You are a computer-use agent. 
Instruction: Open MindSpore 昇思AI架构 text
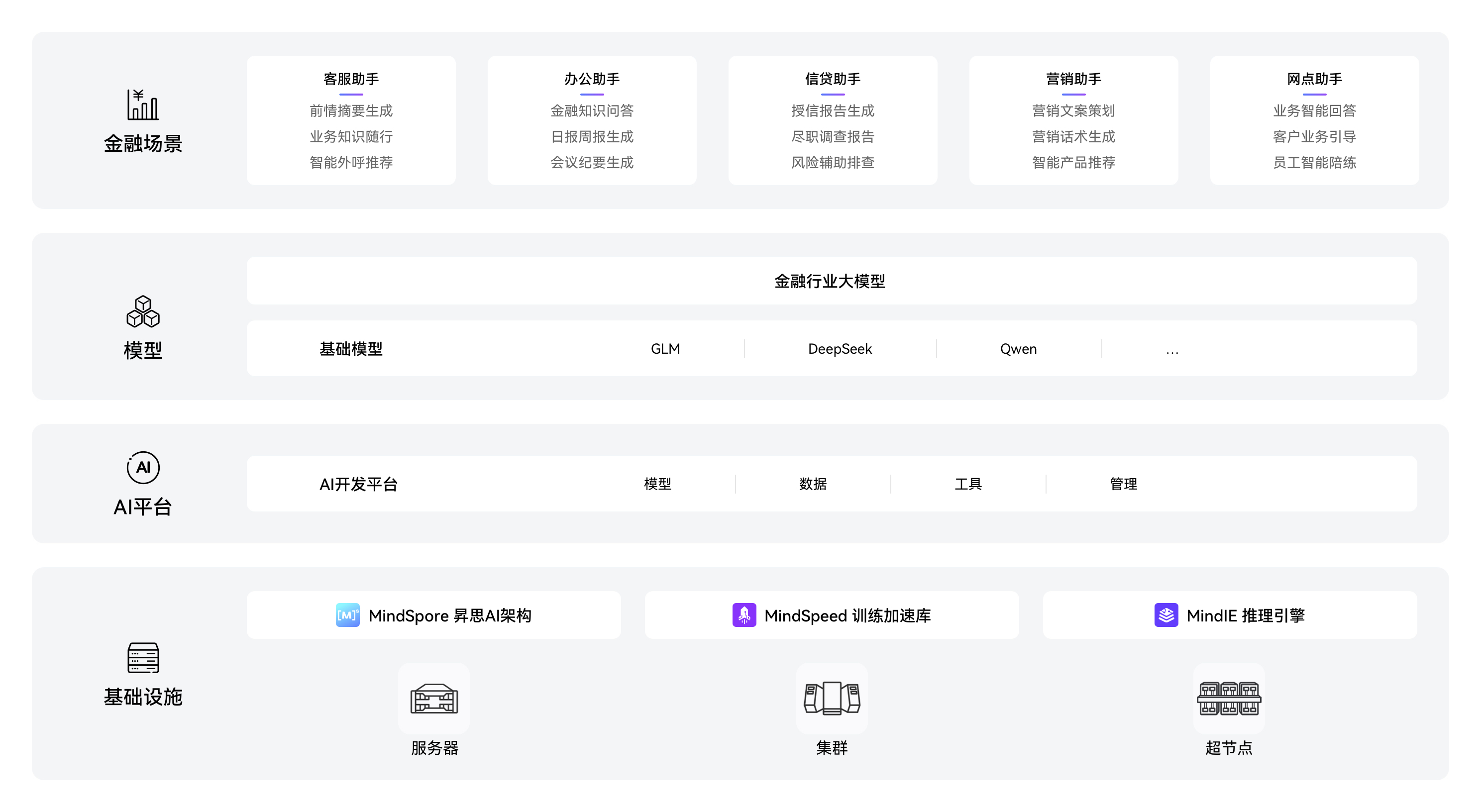(449, 615)
